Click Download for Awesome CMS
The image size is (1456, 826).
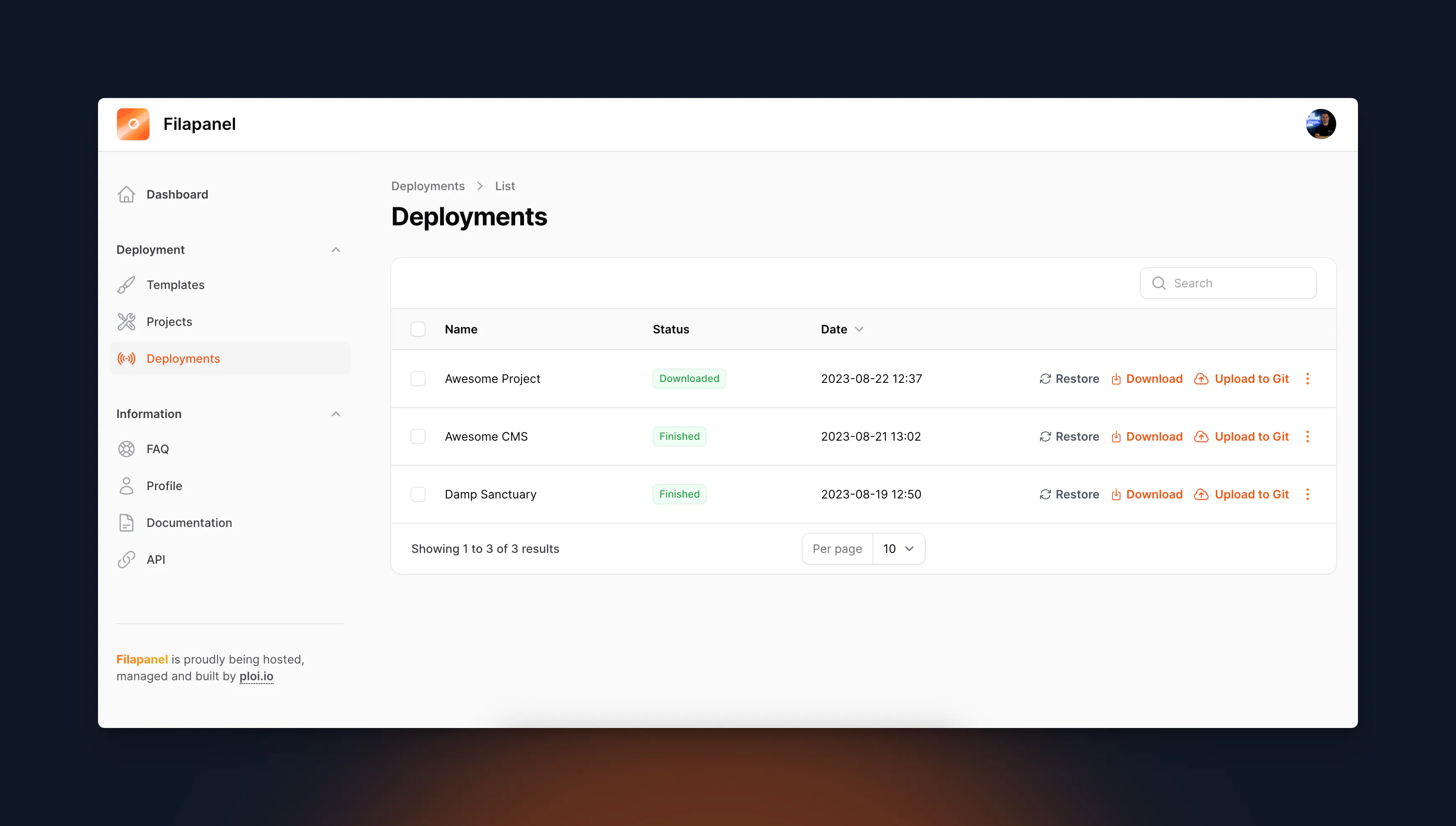click(x=1146, y=437)
